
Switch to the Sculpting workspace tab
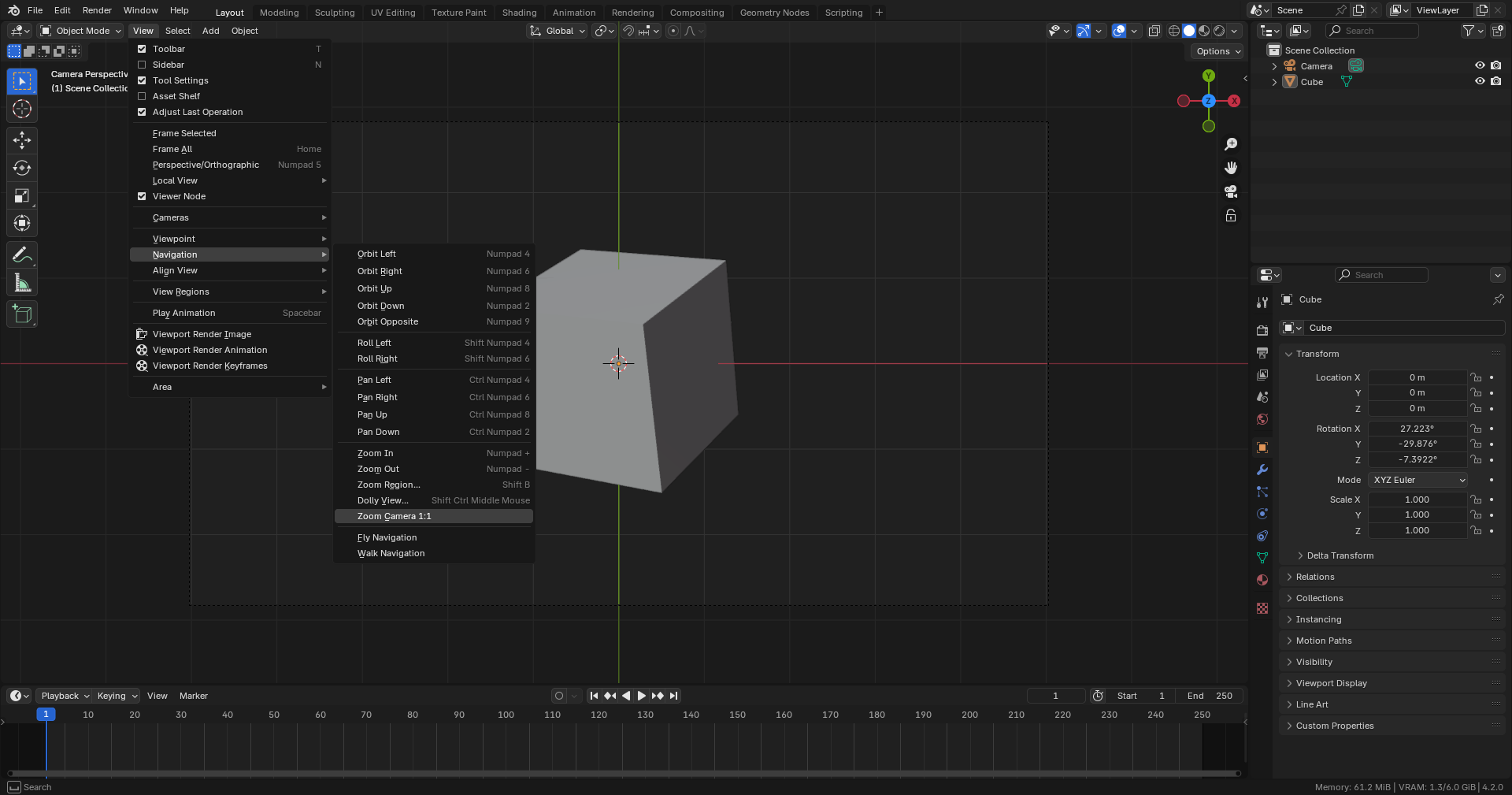pyautogui.click(x=335, y=13)
